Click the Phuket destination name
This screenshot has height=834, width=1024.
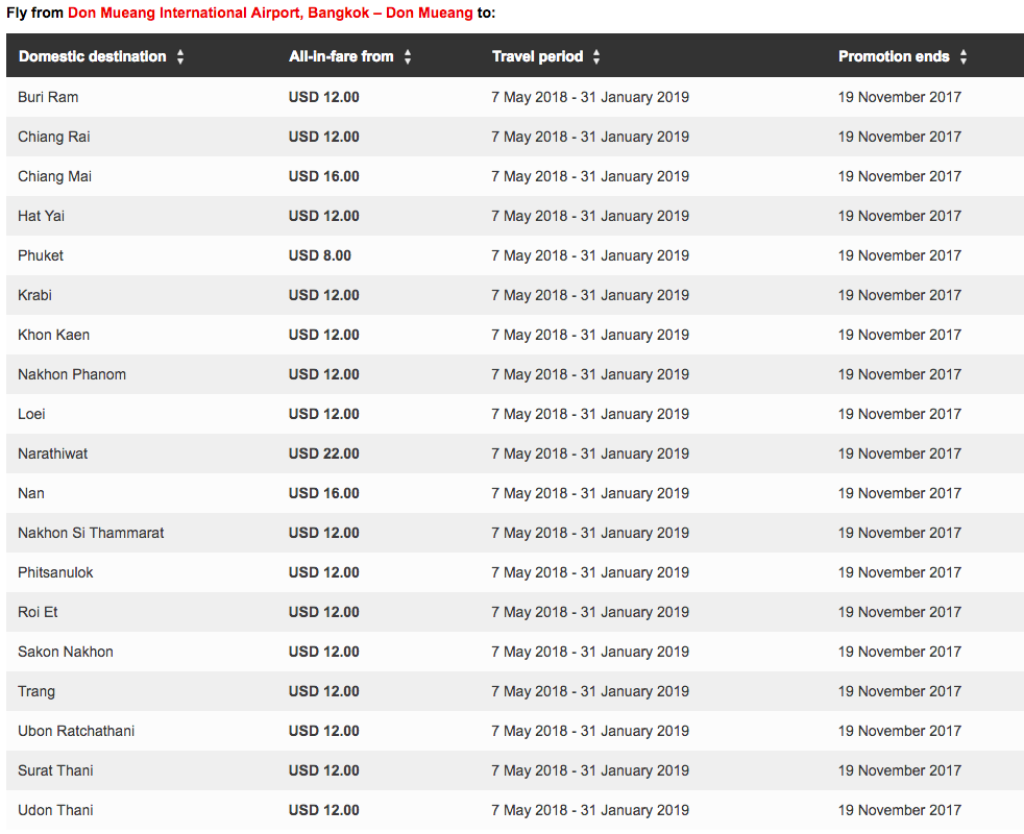tap(41, 255)
